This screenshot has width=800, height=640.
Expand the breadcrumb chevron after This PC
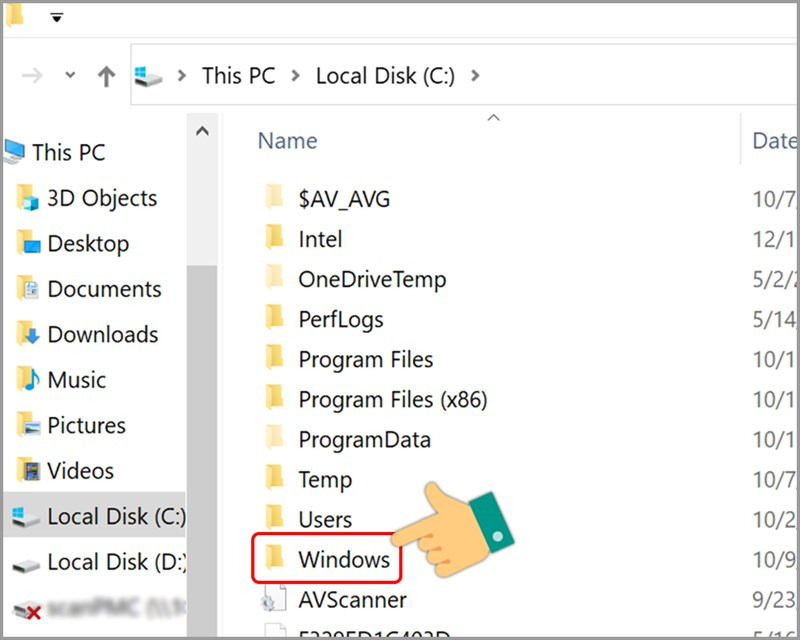(294, 75)
